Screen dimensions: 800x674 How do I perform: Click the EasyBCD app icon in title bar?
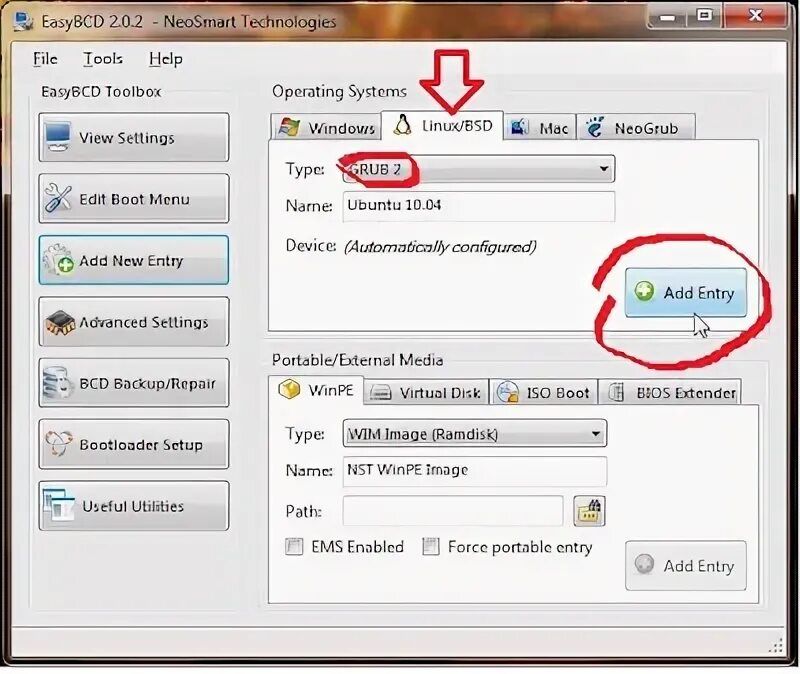click(x=23, y=22)
